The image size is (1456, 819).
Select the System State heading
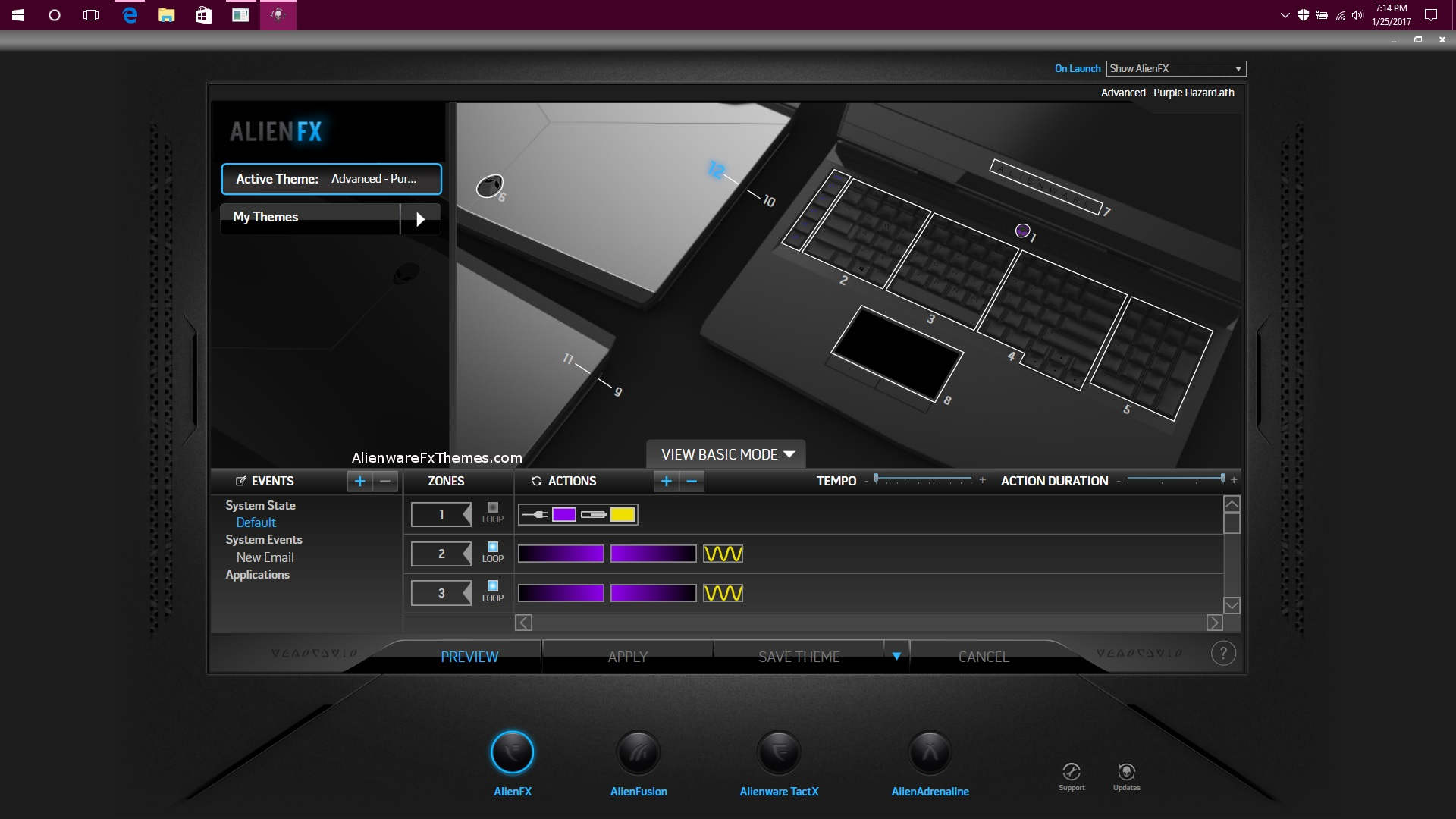click(x=260, y=506)
